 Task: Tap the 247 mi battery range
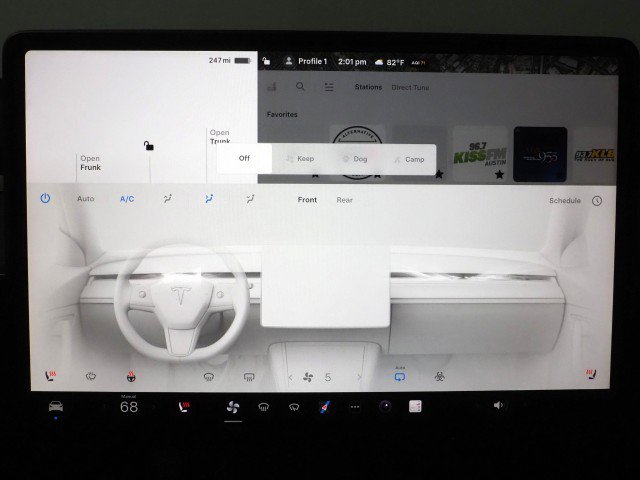pyautogui.click(x=229, y=60)
